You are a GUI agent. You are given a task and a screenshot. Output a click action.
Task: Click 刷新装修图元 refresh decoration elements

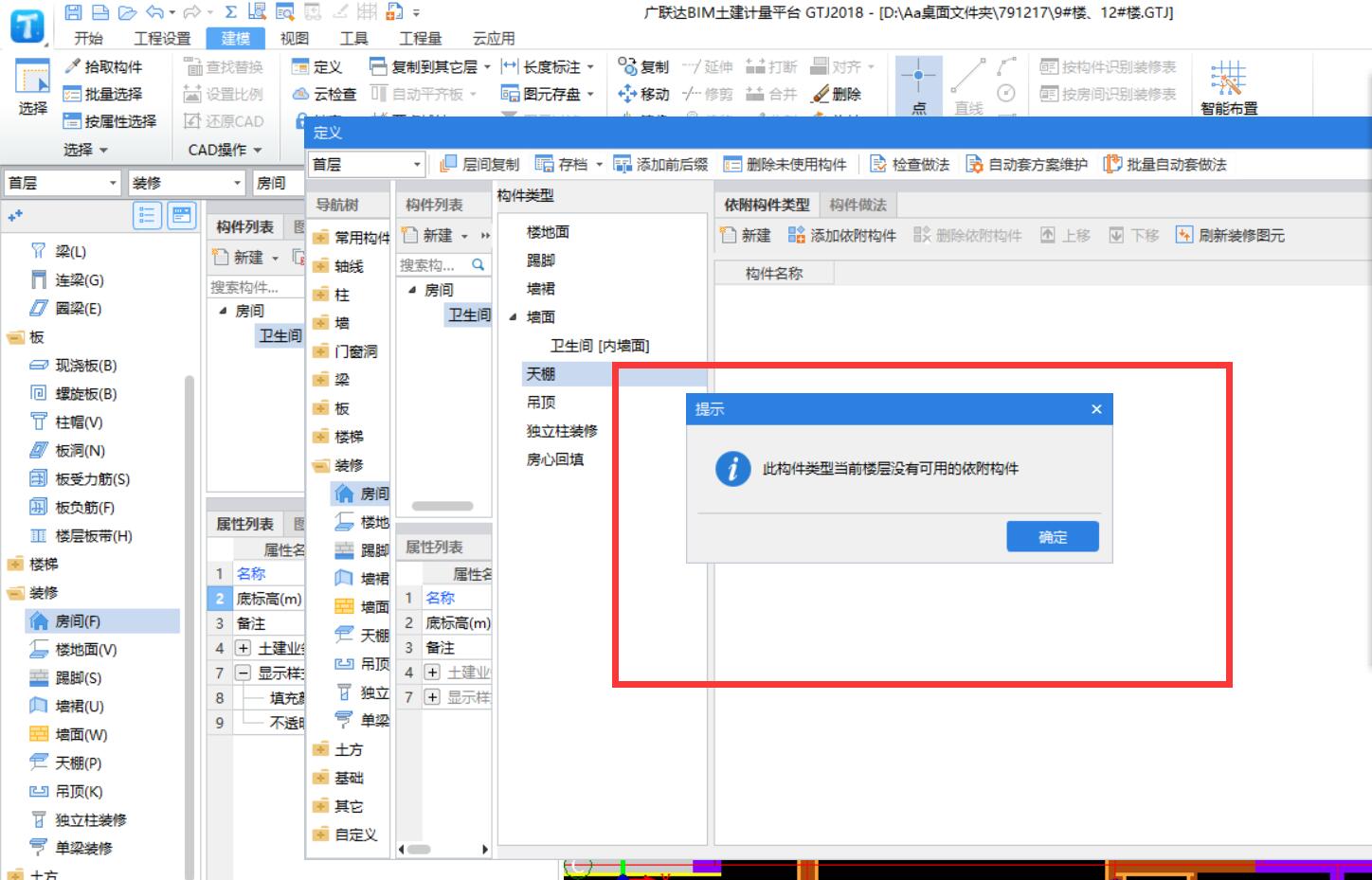pos(1231,235)
